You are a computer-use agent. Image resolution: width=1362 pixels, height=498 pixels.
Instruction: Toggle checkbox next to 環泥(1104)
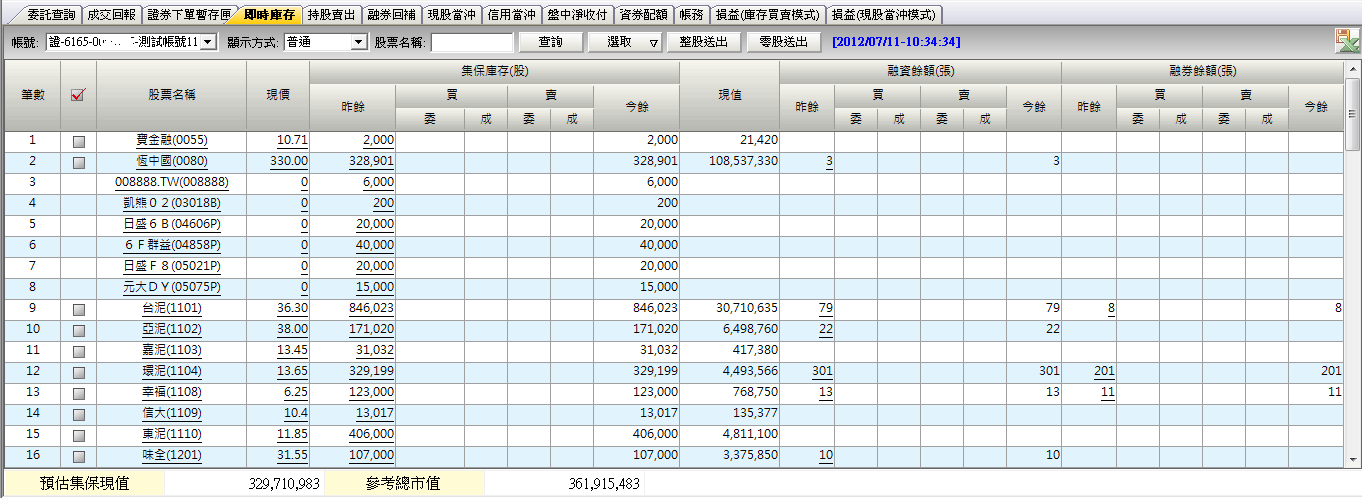pyautogui.click(x=79, y=372)
